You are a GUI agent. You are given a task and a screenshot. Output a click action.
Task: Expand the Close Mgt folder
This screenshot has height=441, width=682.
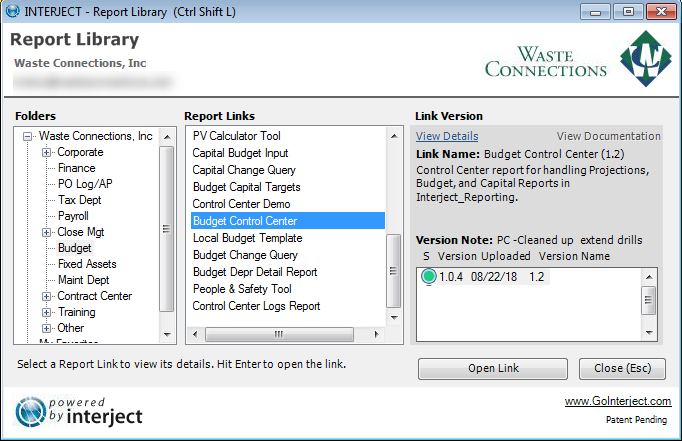[46, 232]
